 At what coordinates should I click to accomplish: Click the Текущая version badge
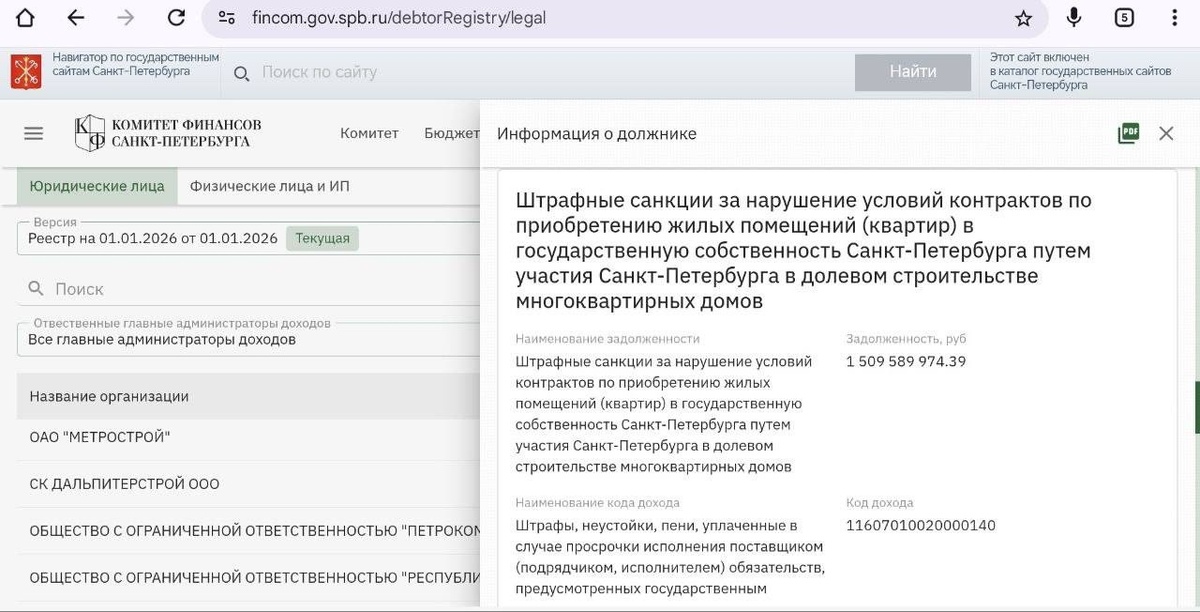point(323,238)
